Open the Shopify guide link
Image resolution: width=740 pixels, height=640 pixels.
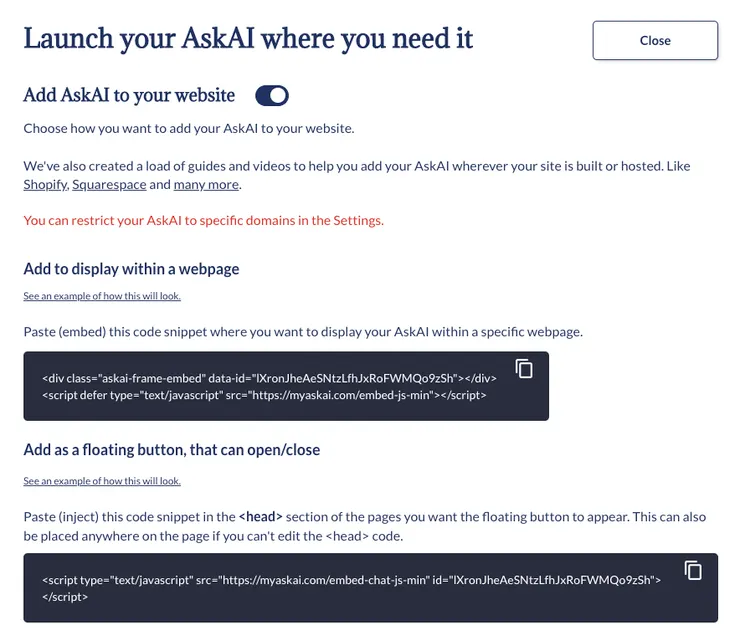(x=45, y=185)
